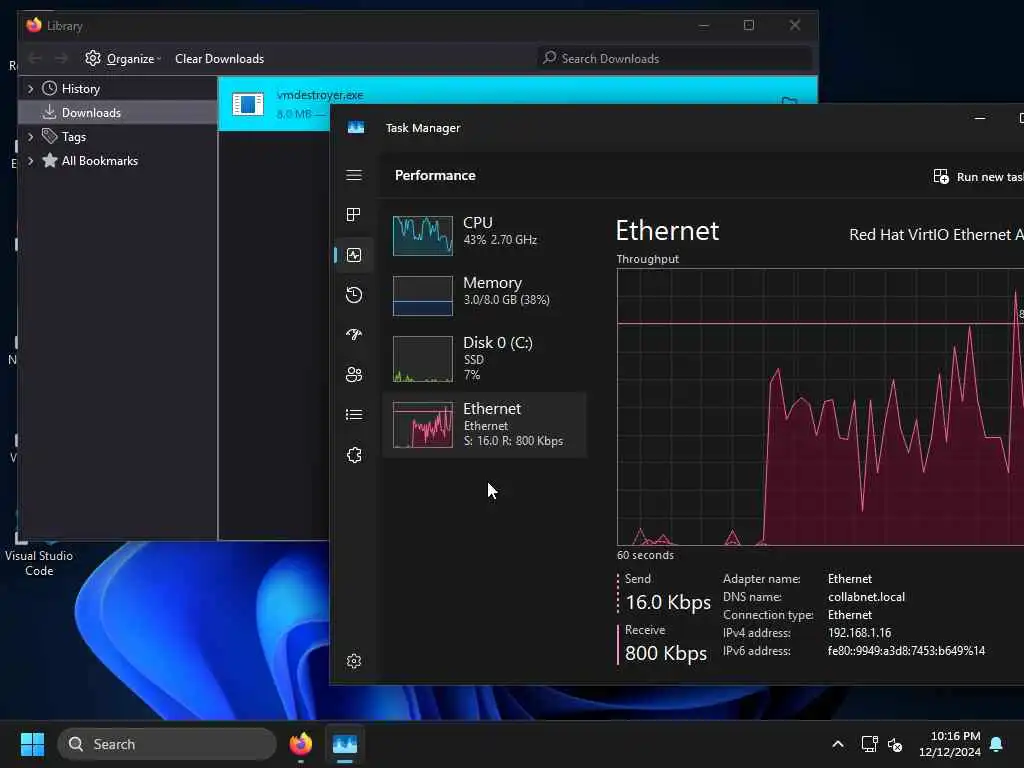Click the Task Manager title bar icon
1024x768 pixels.
coord(356,127)
